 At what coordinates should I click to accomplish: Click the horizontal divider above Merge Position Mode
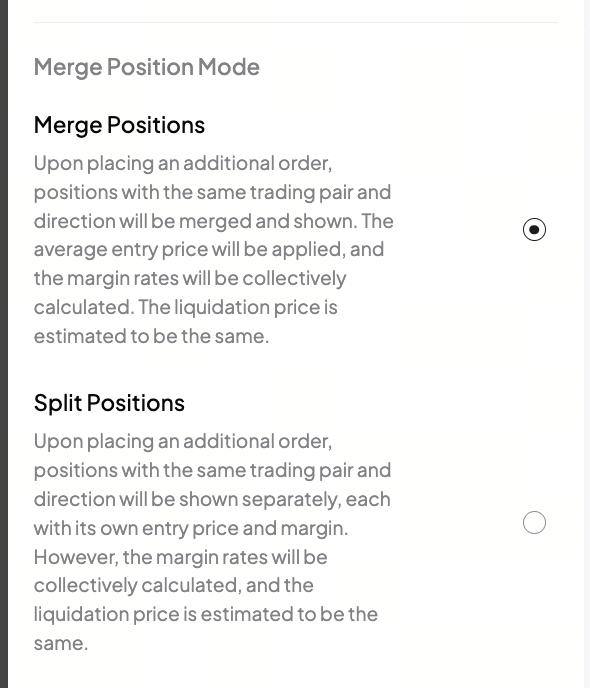[295, 22]
